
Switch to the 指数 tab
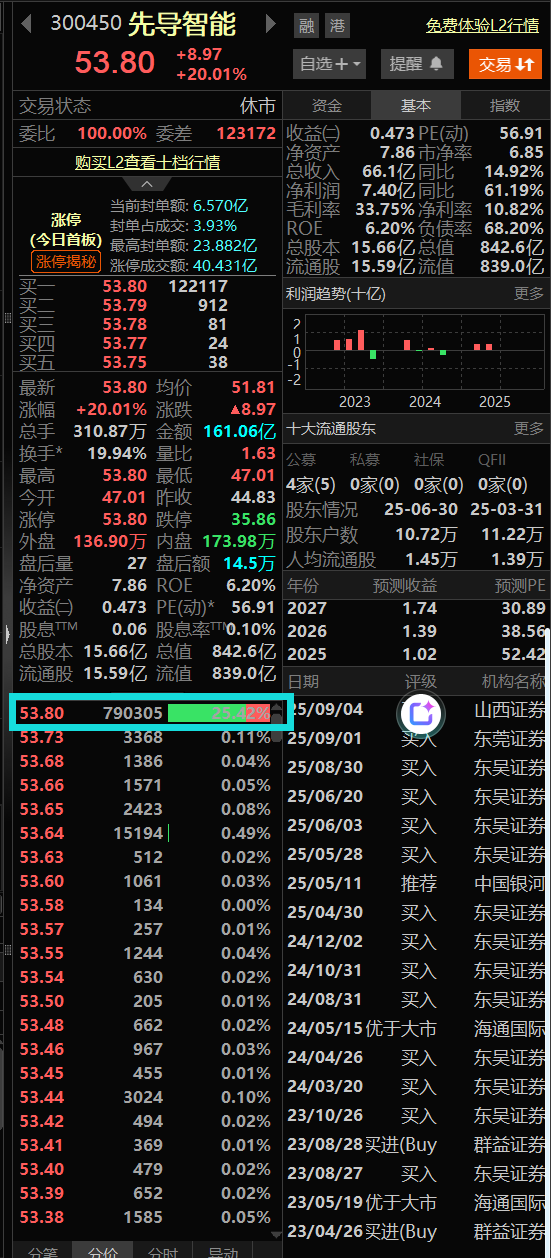coord(505,106)
